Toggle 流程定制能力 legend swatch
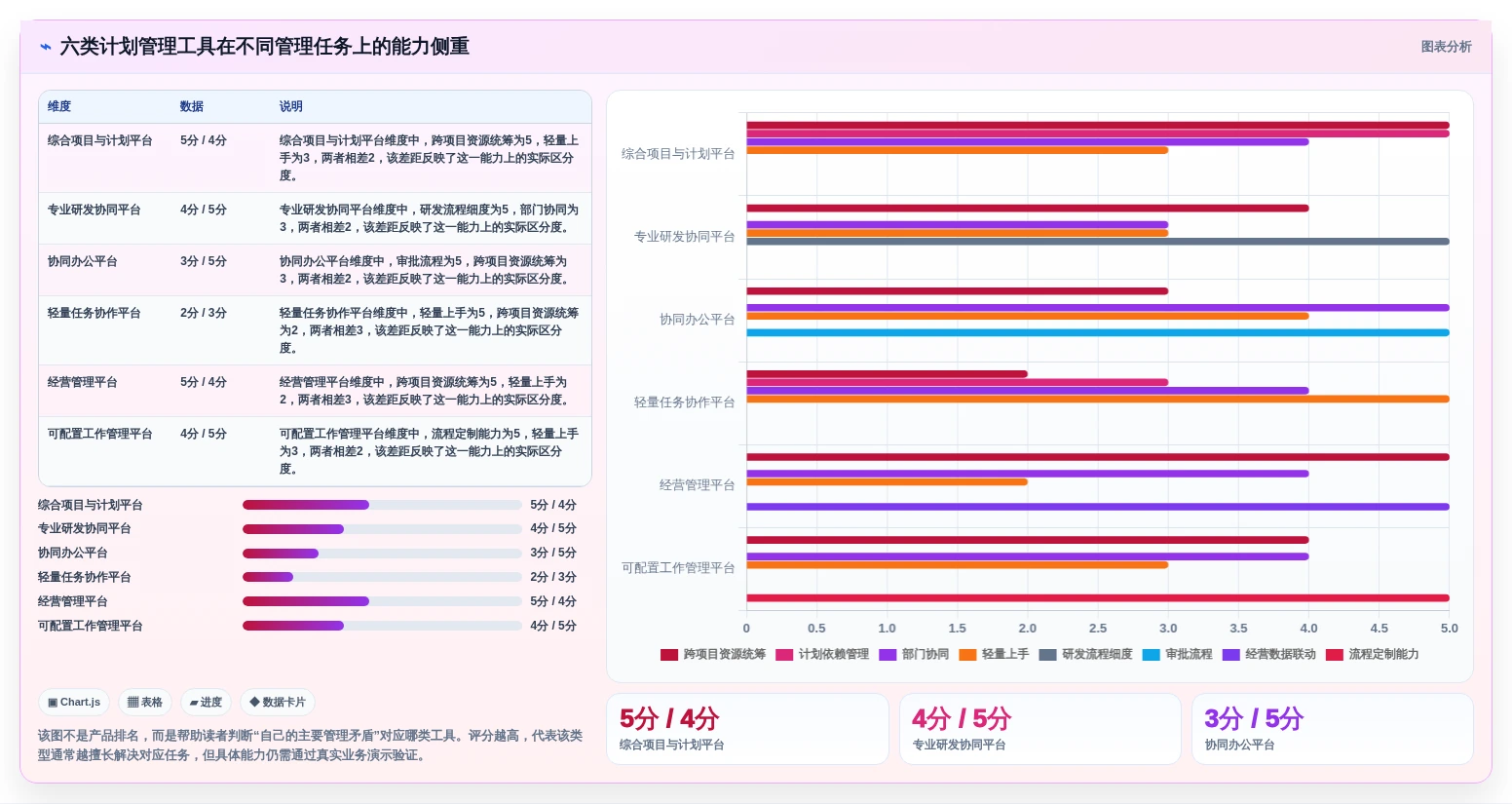Screen dimensions: 1512x804 point(1334,655)
